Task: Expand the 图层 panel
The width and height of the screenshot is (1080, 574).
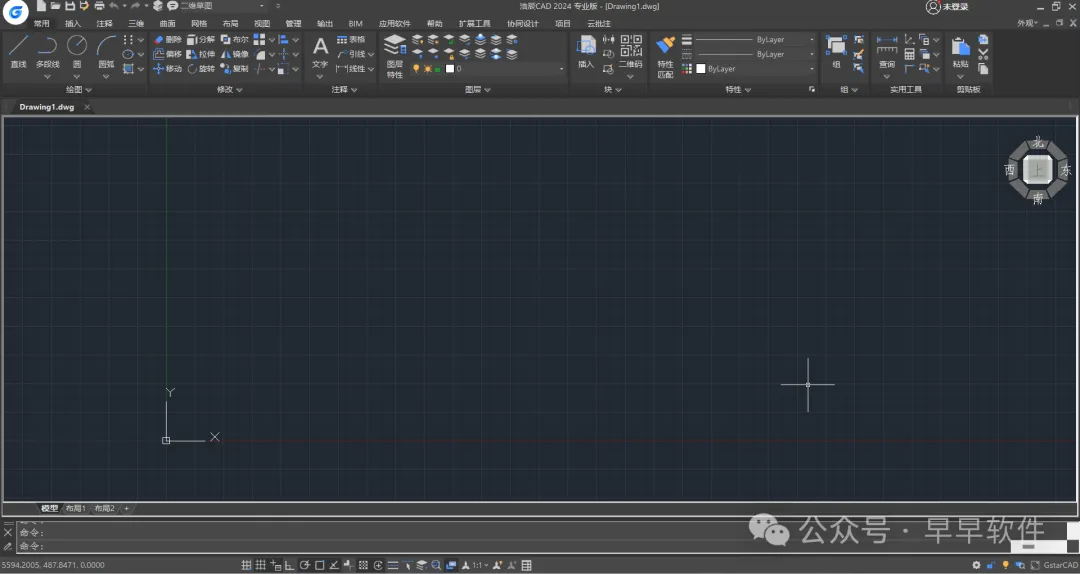Action: coord(477,90)
